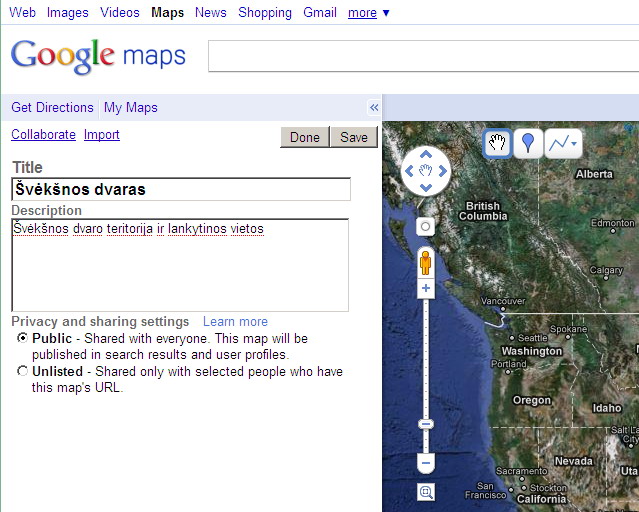Pan the map up with arrow
This screenshot has width=639, height=512.
(x=426, y=155)
